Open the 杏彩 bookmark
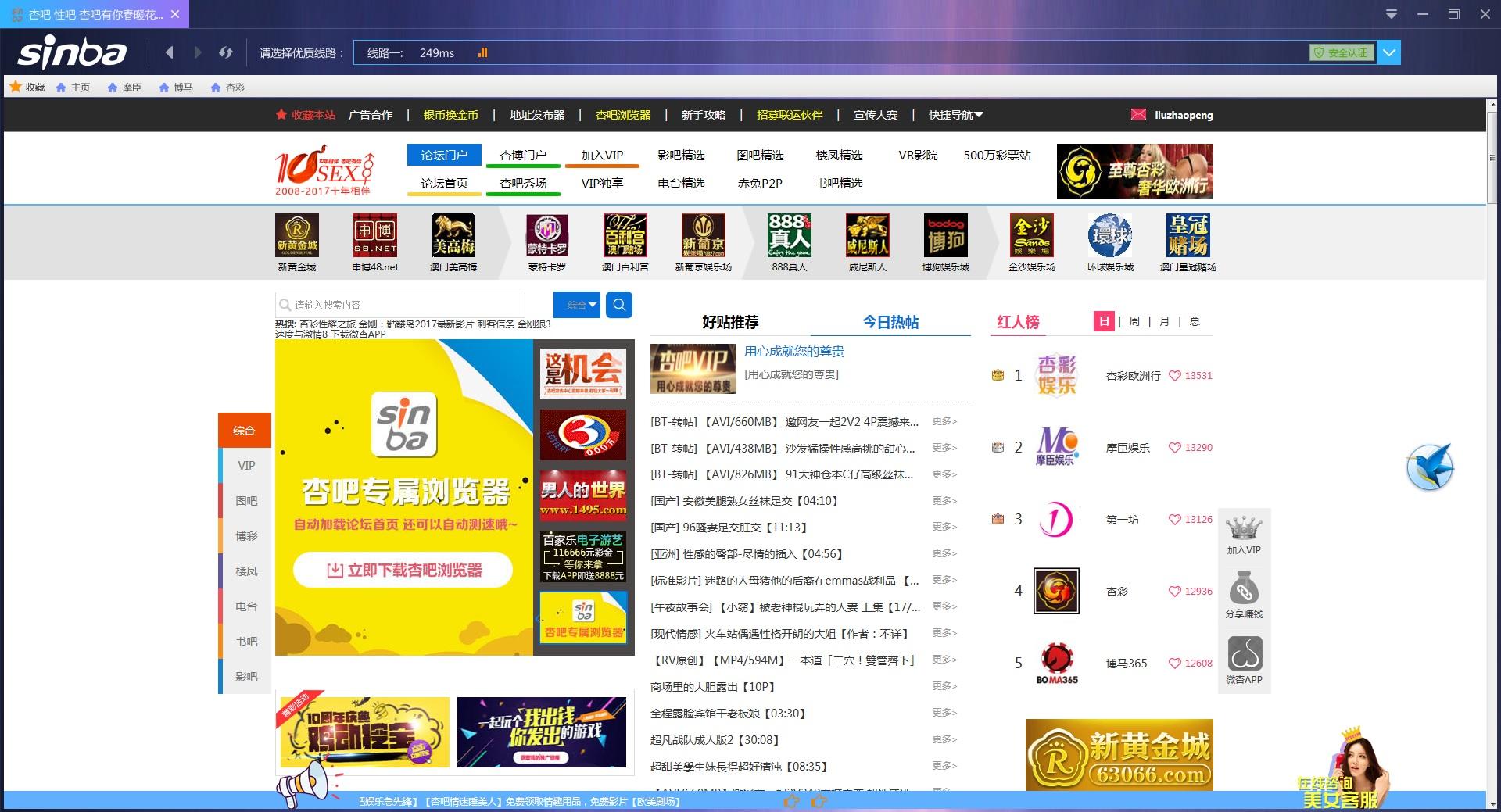 (227, 88)
